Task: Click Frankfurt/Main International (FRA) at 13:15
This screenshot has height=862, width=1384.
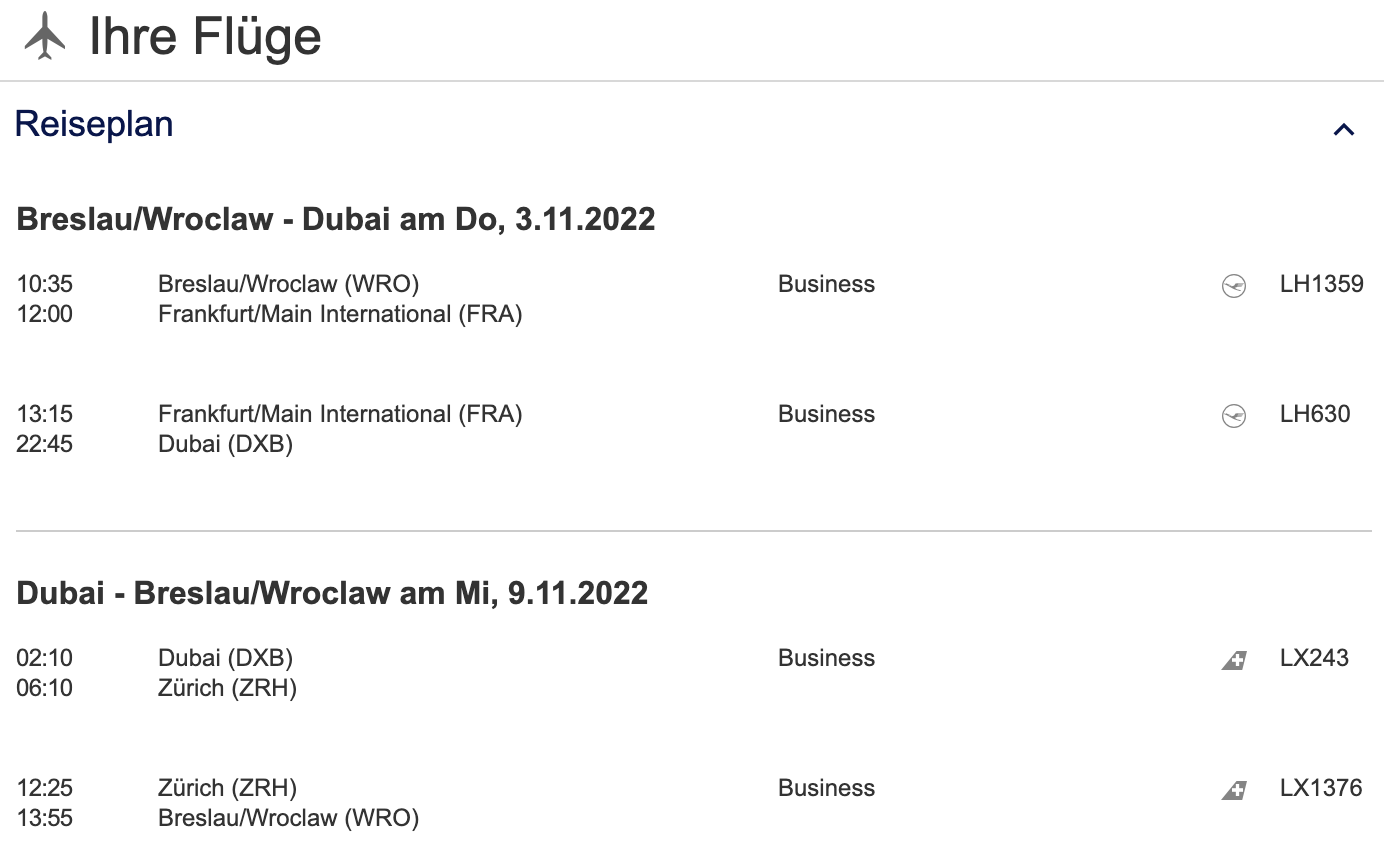Action: coord(340,414)
